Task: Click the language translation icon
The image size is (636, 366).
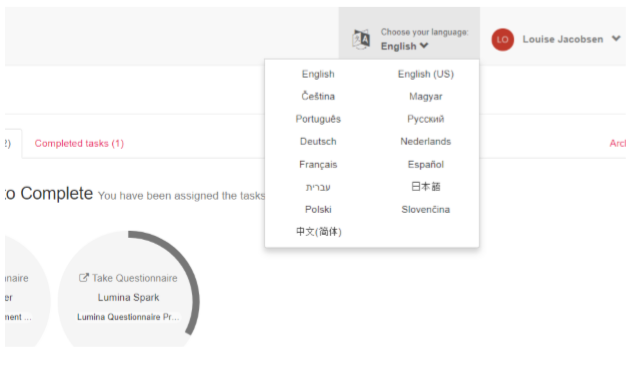Action: click(361, 39)
